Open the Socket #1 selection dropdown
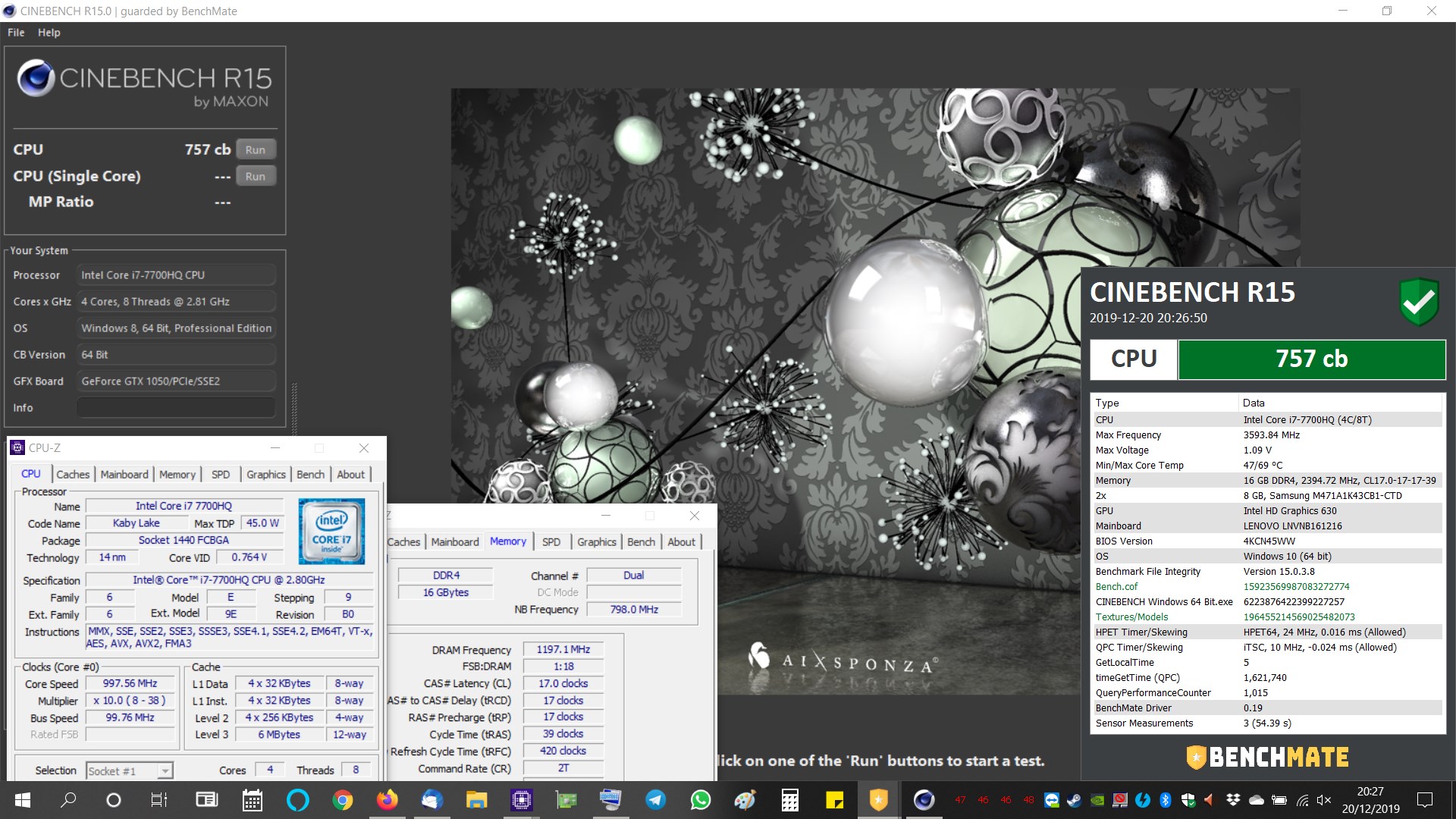This screenshot has width=1456, height=819. pos(165,771)
